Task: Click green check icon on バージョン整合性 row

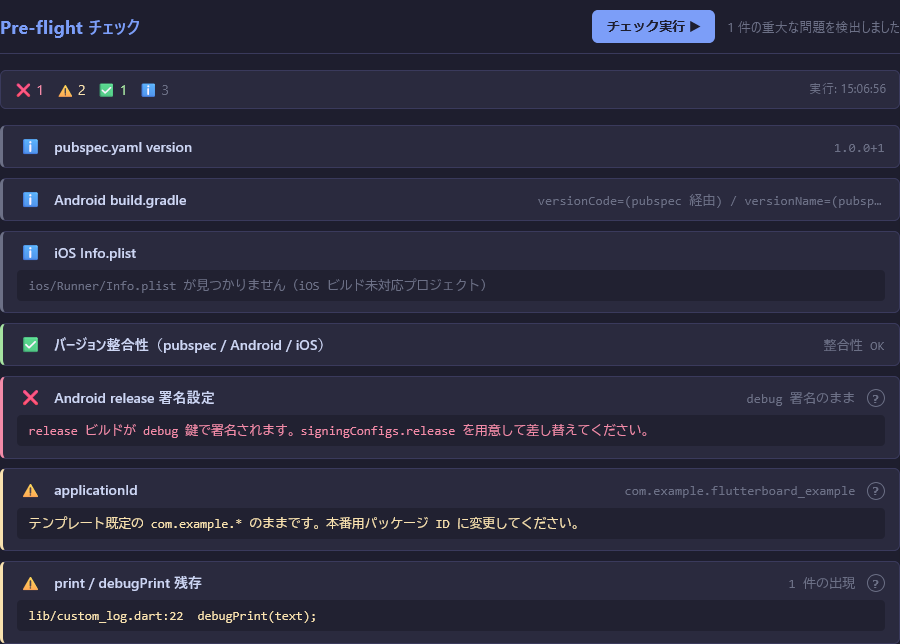Action: click(x=31, y=345)
